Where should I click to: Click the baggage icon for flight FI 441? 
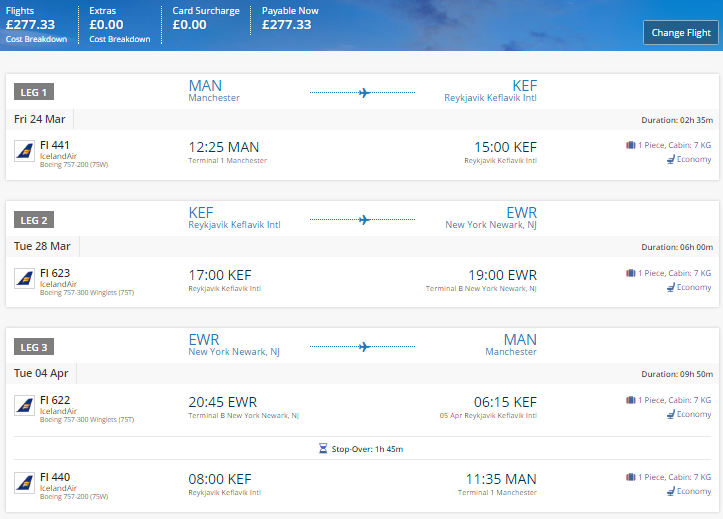tap(630, 145)
